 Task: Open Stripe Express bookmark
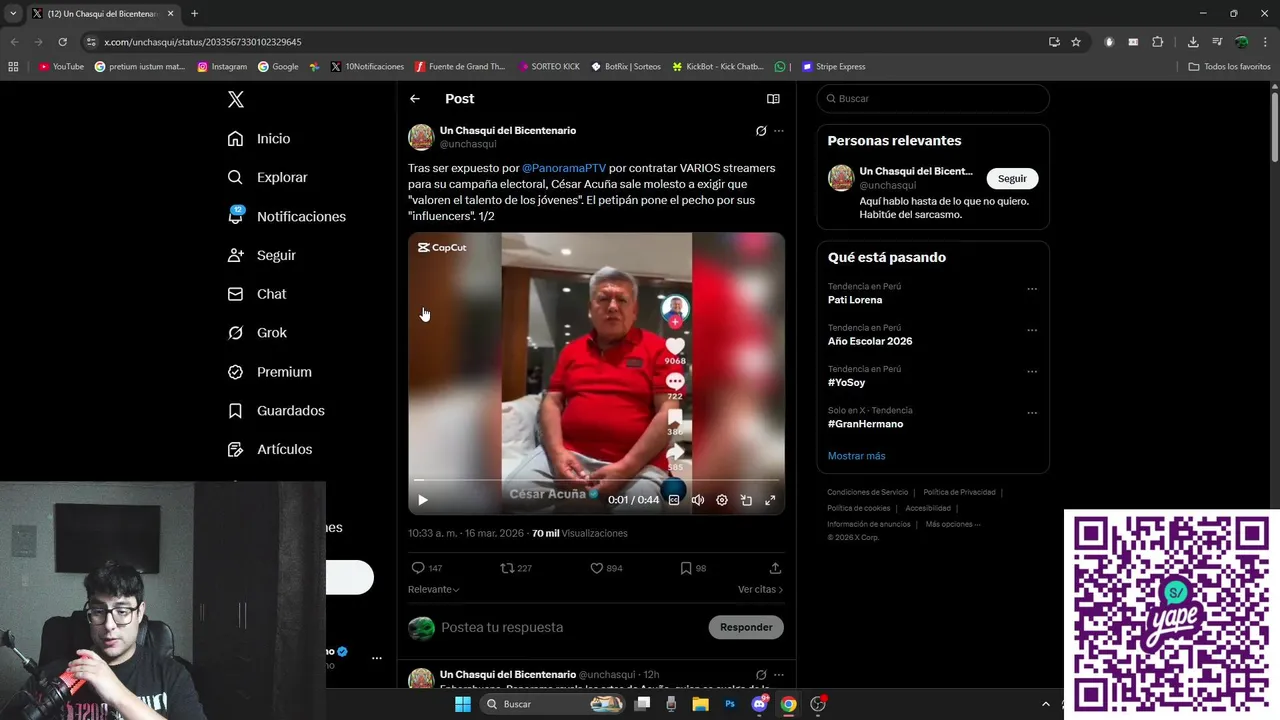click(833, 67)
